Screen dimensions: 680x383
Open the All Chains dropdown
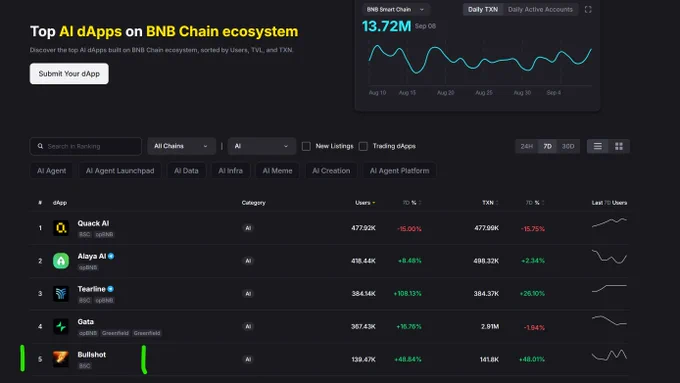click(181, 146)
